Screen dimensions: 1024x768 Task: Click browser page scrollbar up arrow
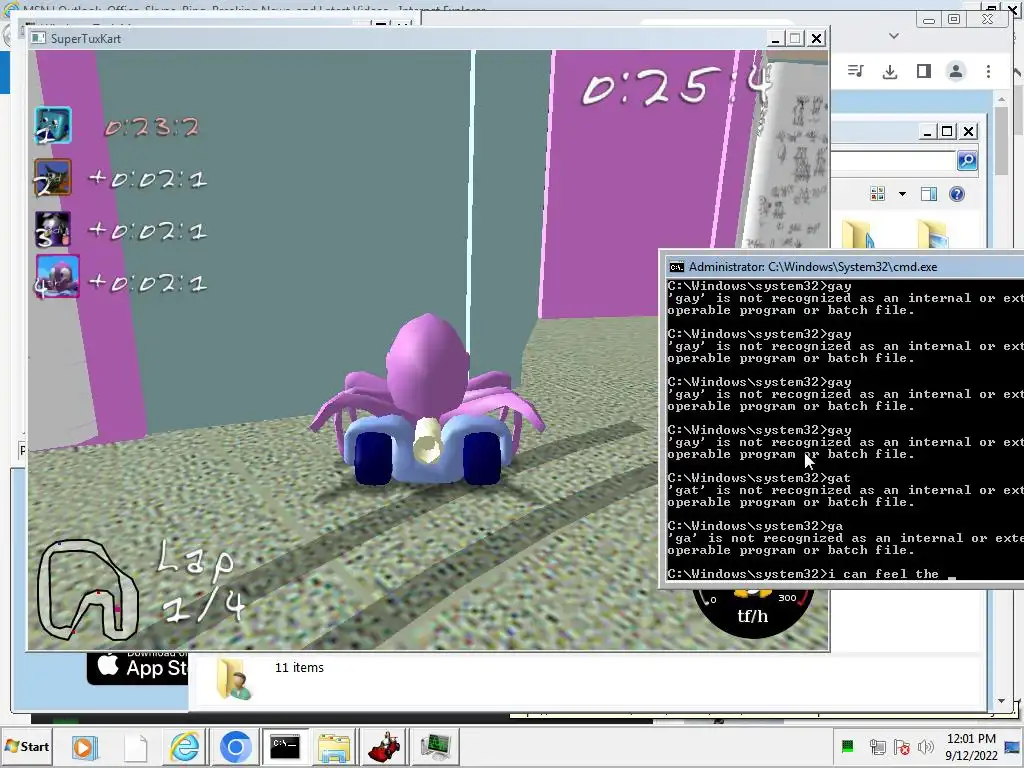(1002, 100)
